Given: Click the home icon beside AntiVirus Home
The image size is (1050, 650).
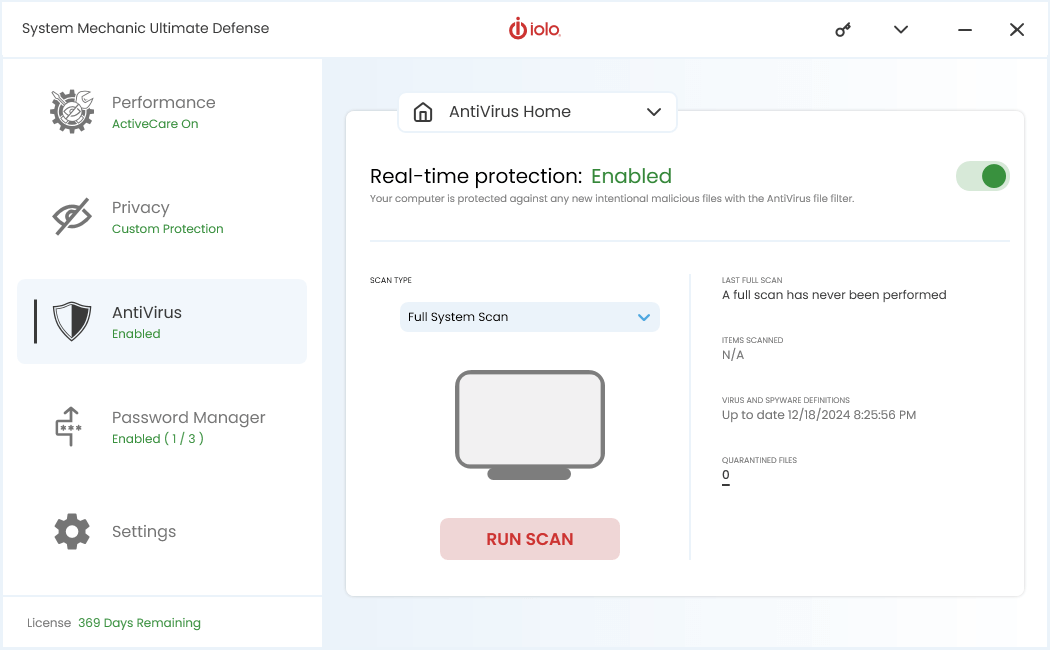Looking at the screenshot, I should tap(422, 112).
